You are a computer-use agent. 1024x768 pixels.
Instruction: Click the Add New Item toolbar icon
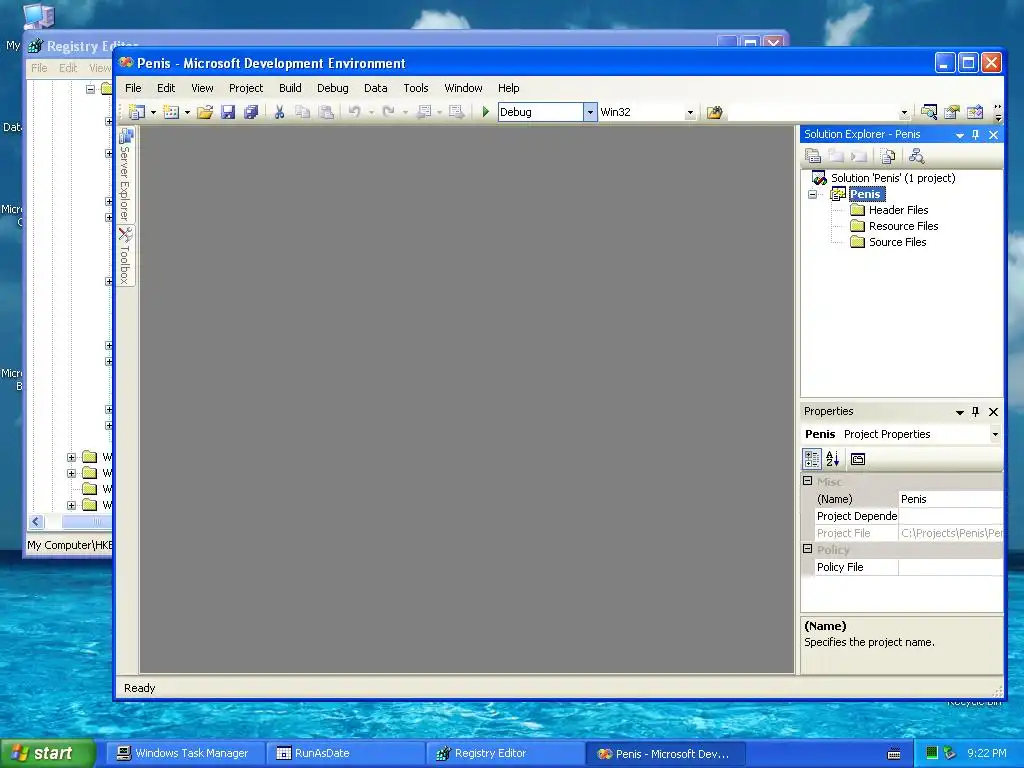coord(171,112)
